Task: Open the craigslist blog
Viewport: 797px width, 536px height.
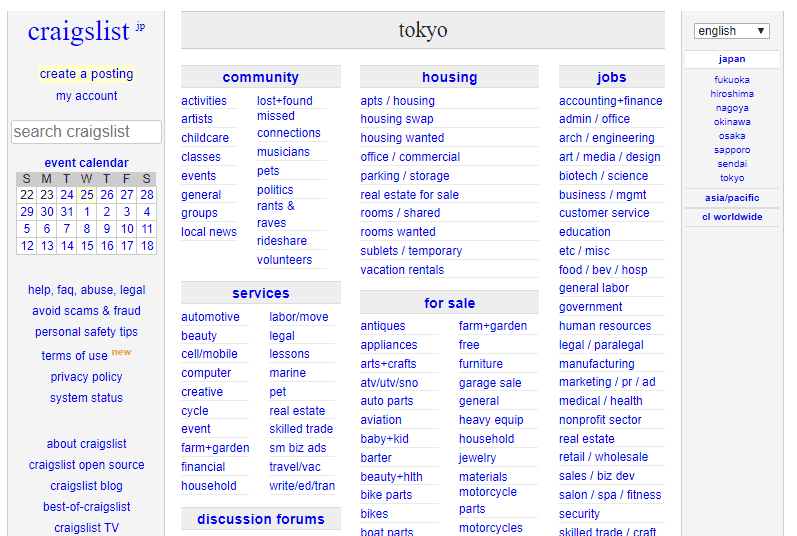Action: [86, 486]
